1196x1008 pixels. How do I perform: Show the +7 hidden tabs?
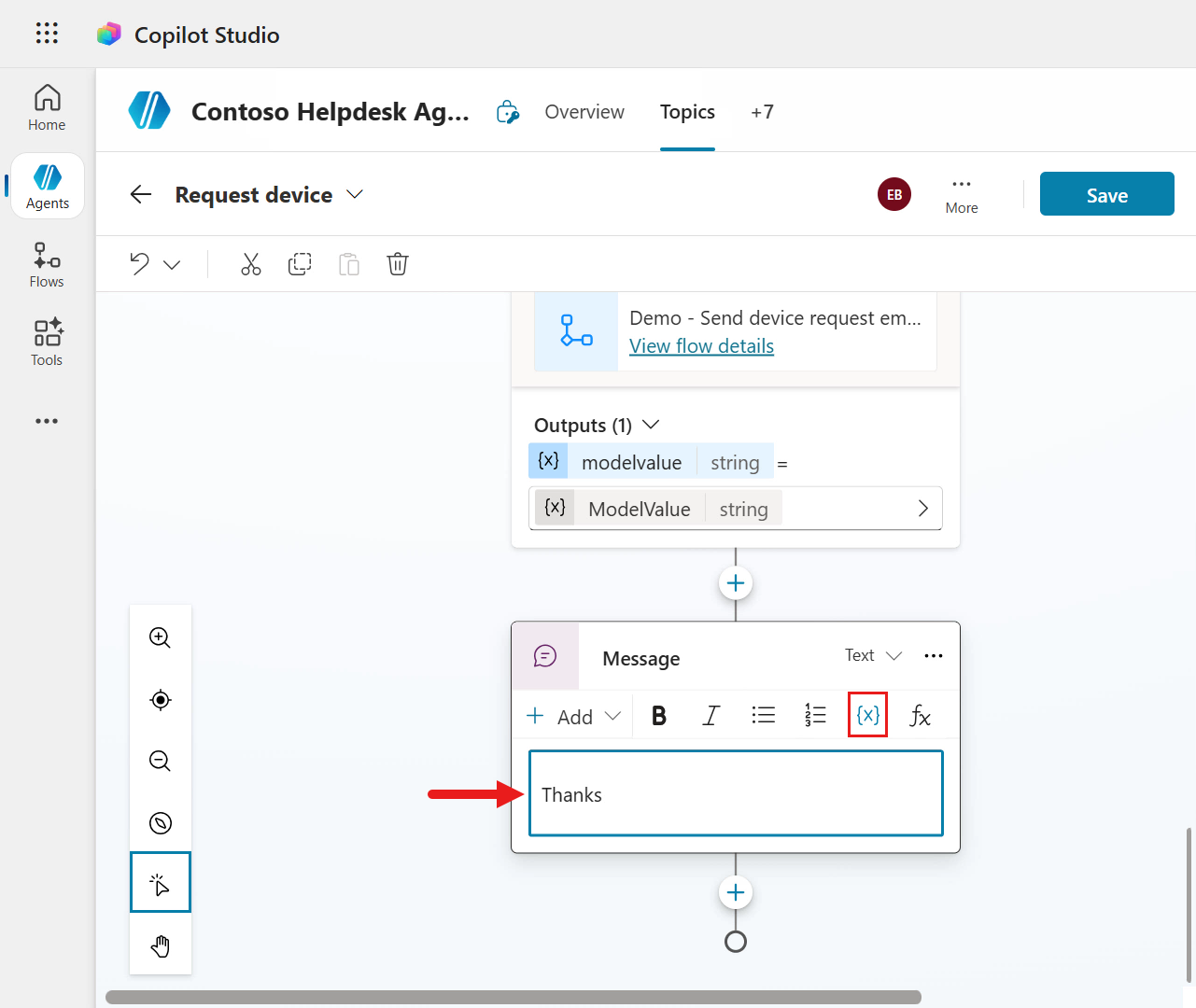coord(762,112)
